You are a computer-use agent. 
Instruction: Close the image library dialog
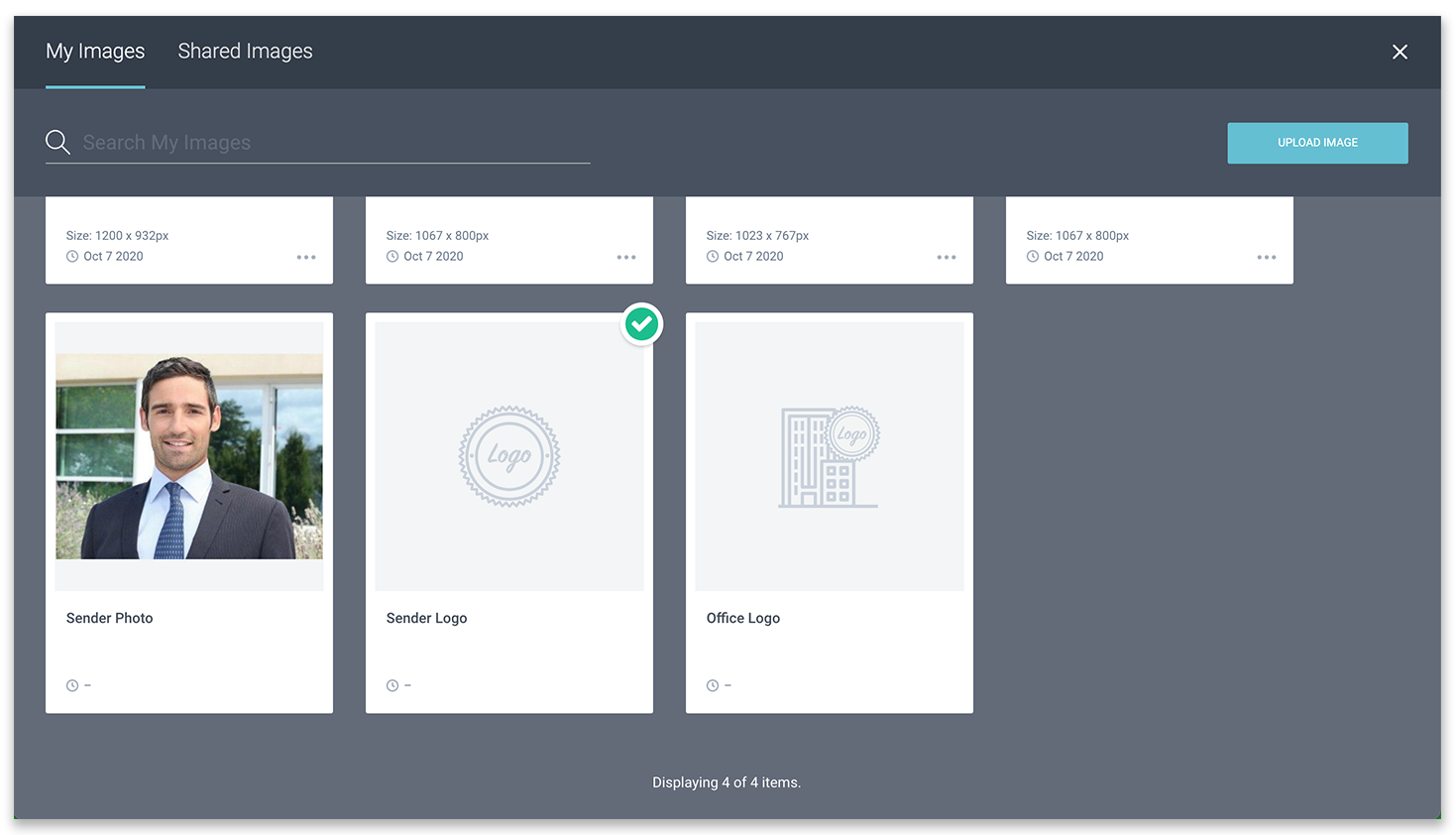[1400, 52]
